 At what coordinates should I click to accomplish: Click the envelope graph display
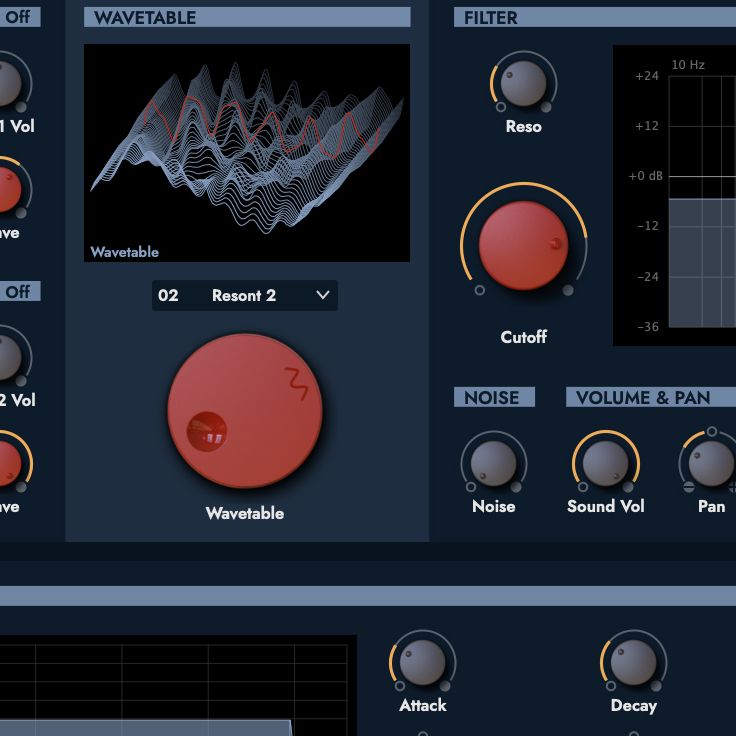[x=178, y=685]
